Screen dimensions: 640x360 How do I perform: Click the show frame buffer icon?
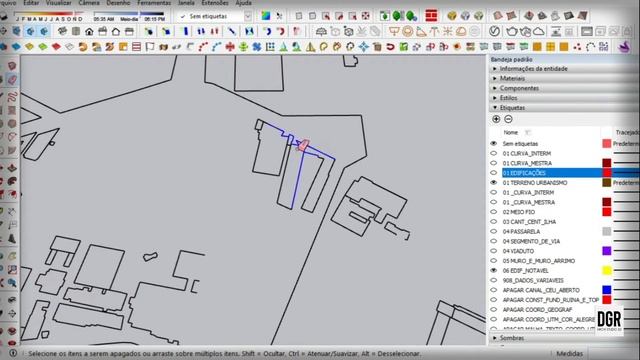[x=587, y=31]
